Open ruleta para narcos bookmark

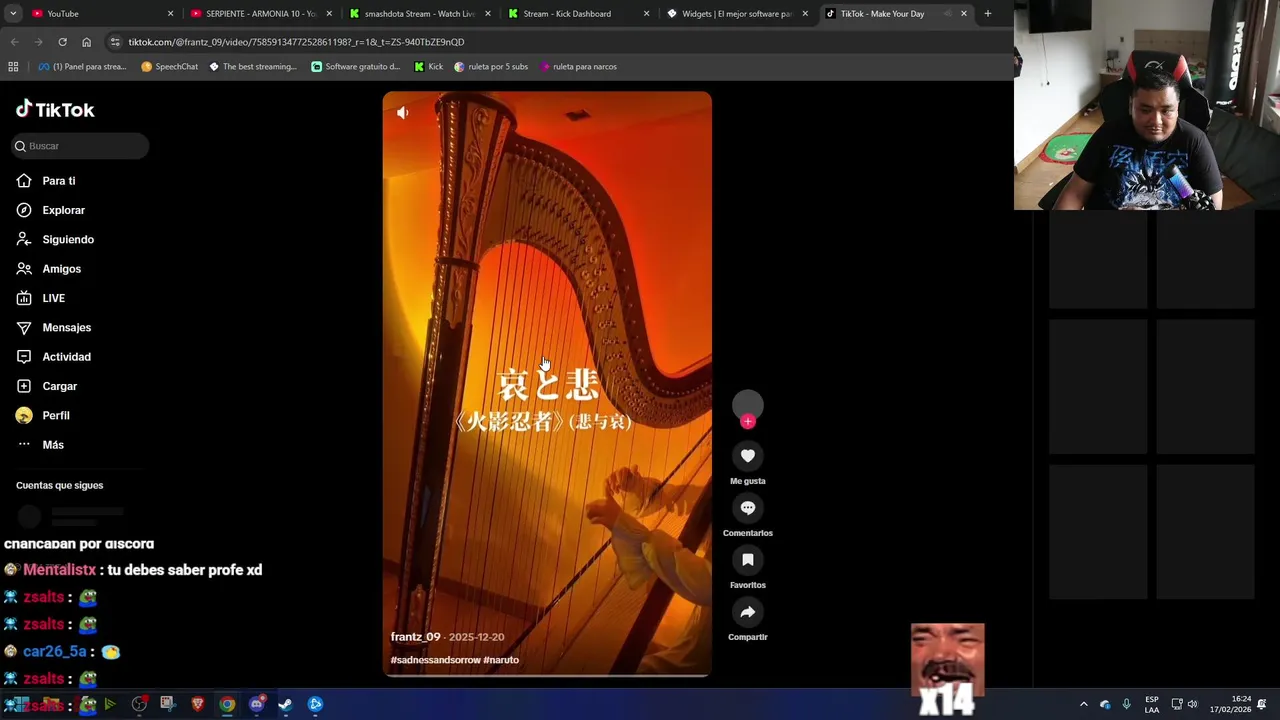point(578,67)
